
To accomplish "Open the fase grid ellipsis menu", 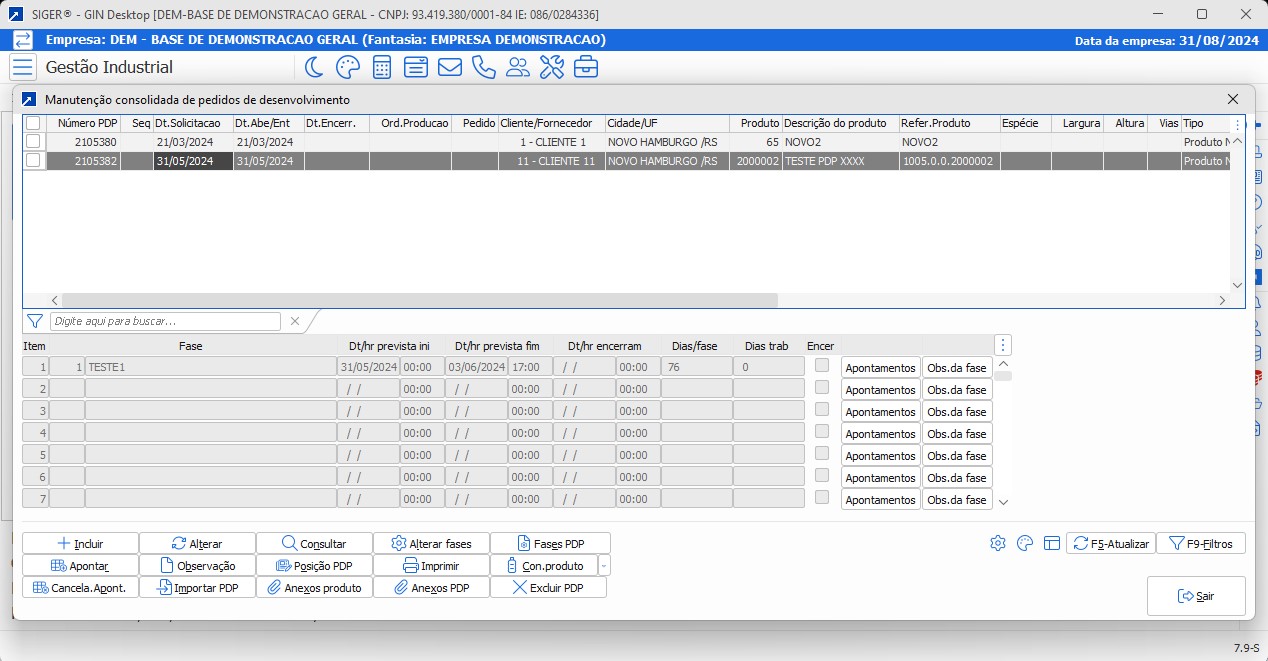I will tap(1003, 345).
